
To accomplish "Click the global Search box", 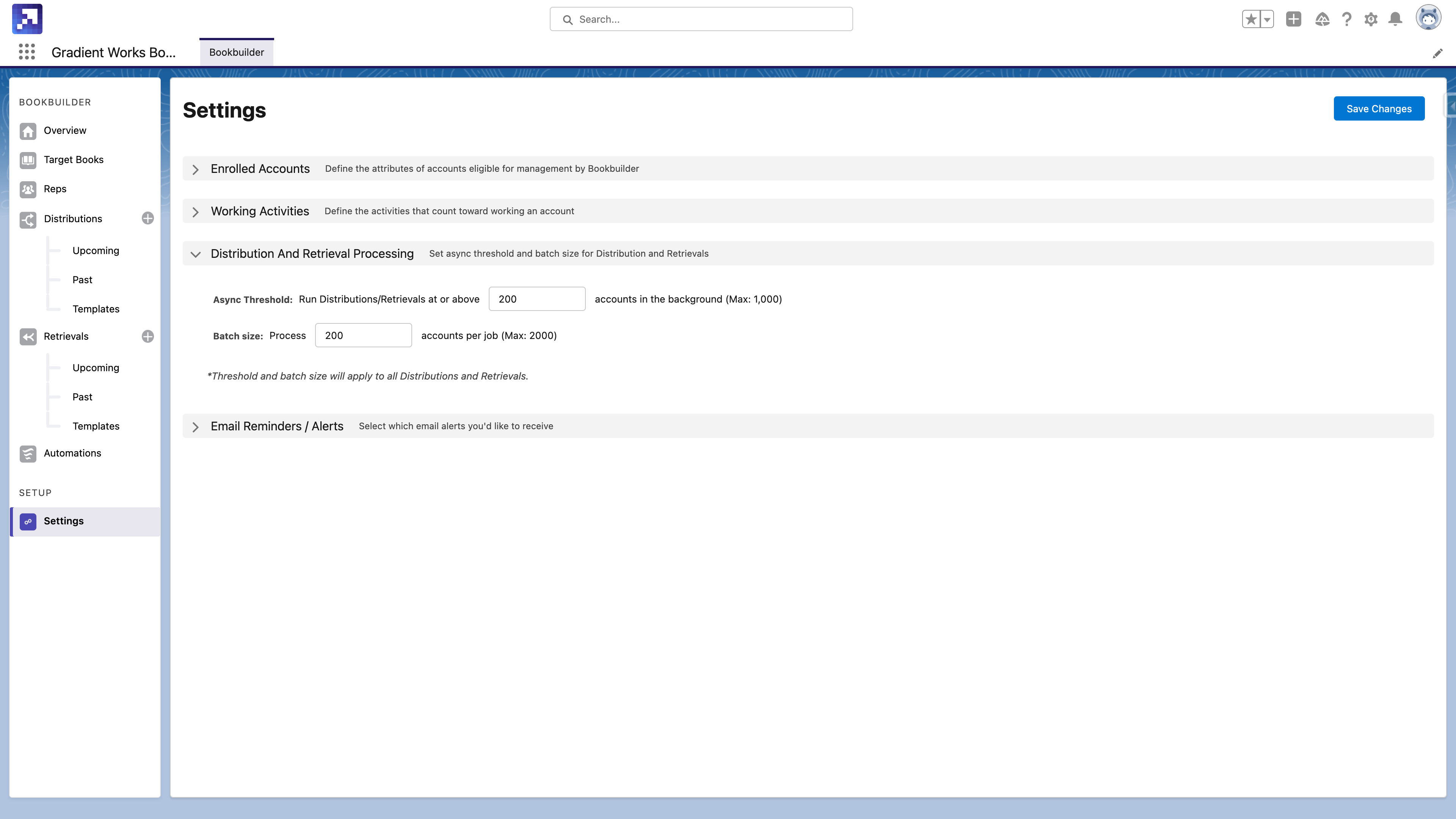I will 701,19.
